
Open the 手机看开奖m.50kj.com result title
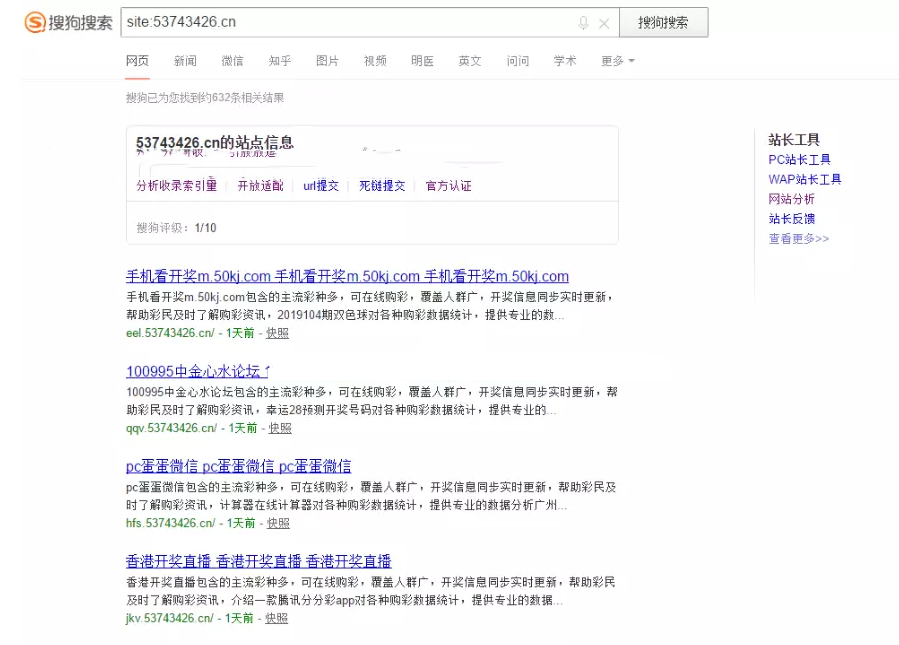(347, 276)
